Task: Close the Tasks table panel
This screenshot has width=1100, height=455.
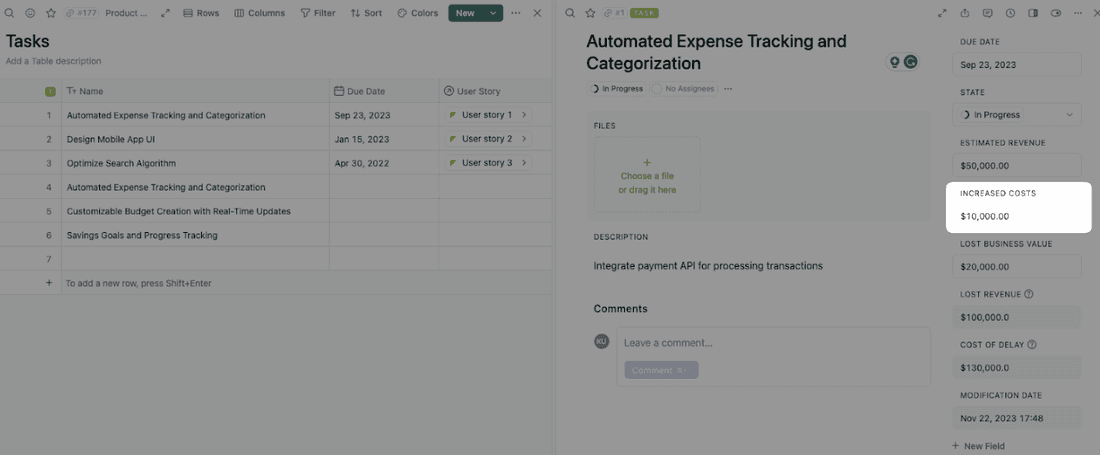Action: (537, 13)
